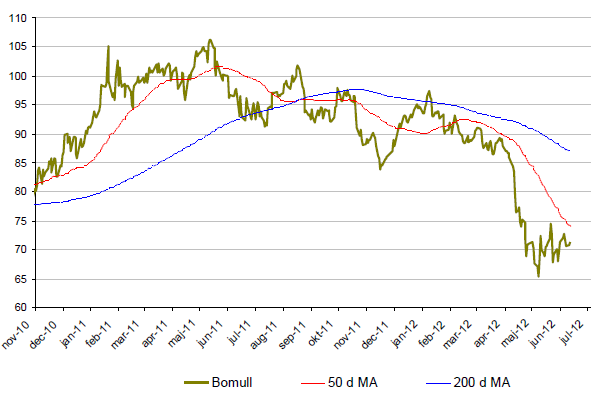Click the 110 value on the y-axis

coord(18,18)
